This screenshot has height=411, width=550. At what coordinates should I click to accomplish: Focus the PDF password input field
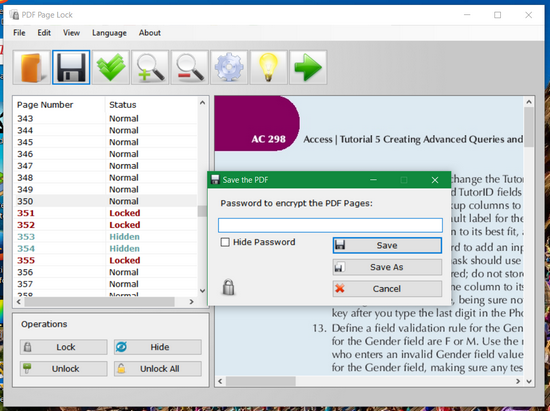(x=330, y=225)
